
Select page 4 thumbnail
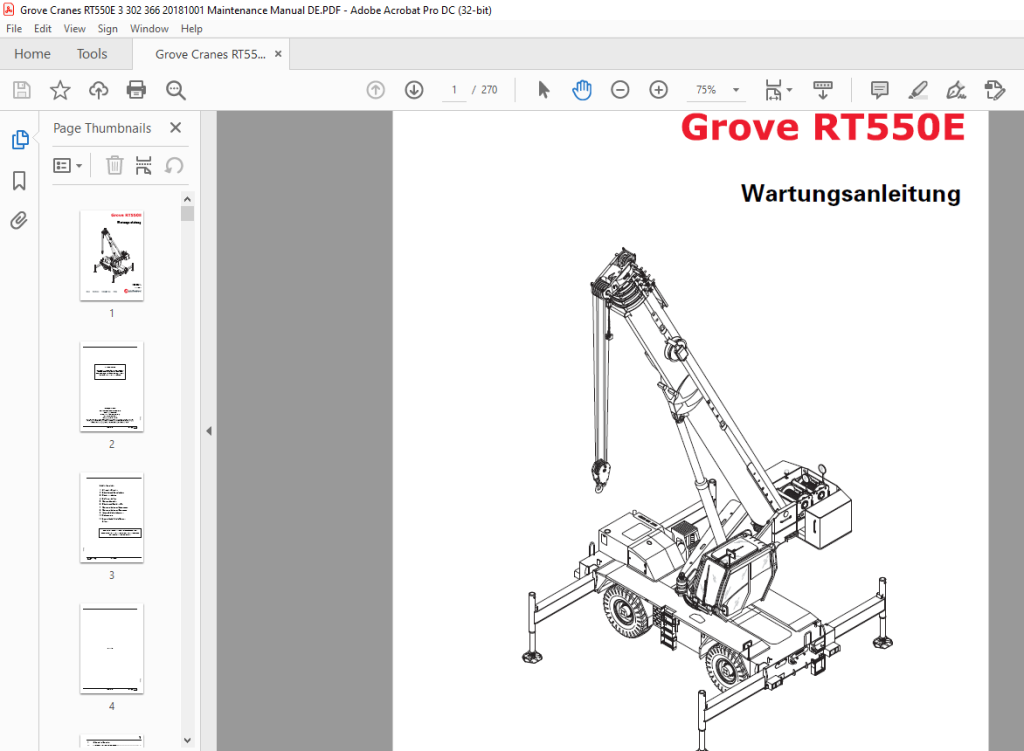pyautogui.click(x=112, y=648)
